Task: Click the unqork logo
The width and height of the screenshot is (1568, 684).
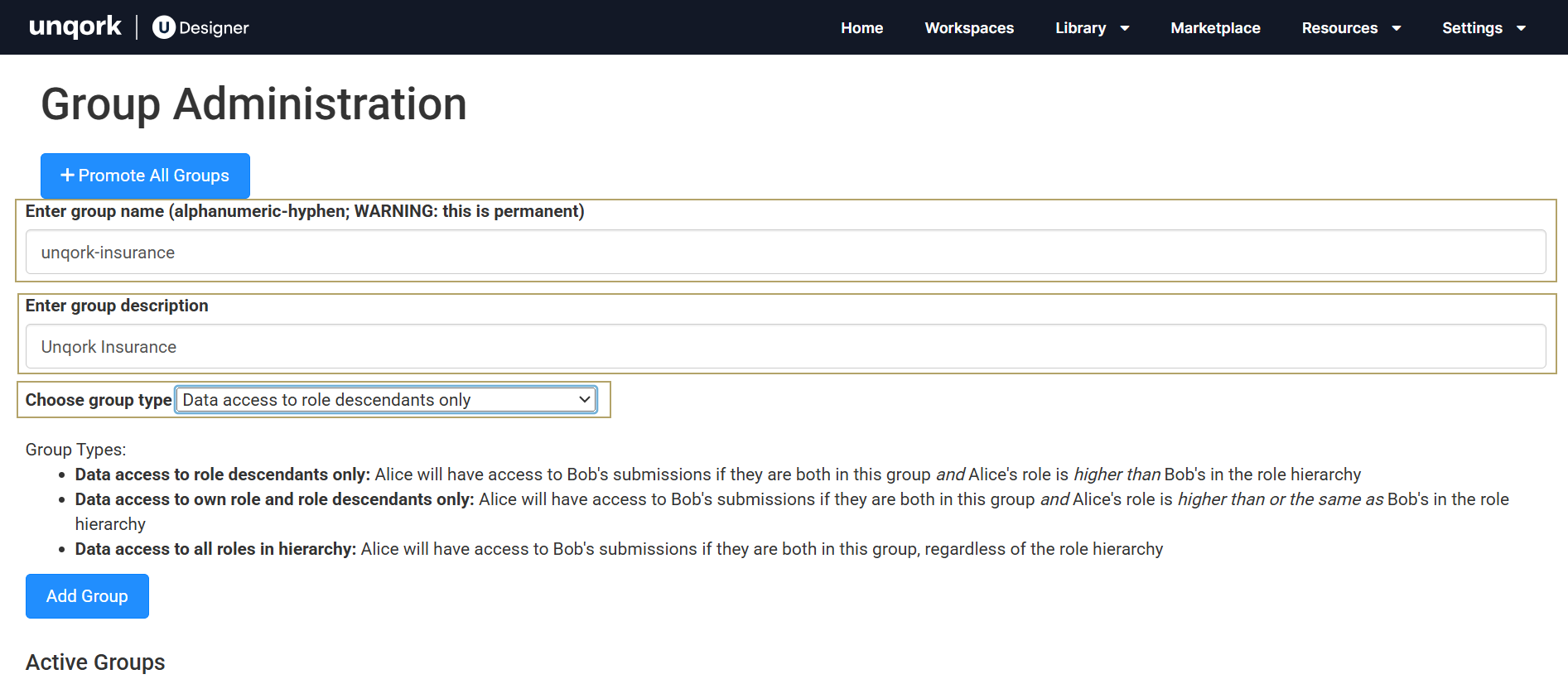Action: pyautogui.click(x=75, y=27)
